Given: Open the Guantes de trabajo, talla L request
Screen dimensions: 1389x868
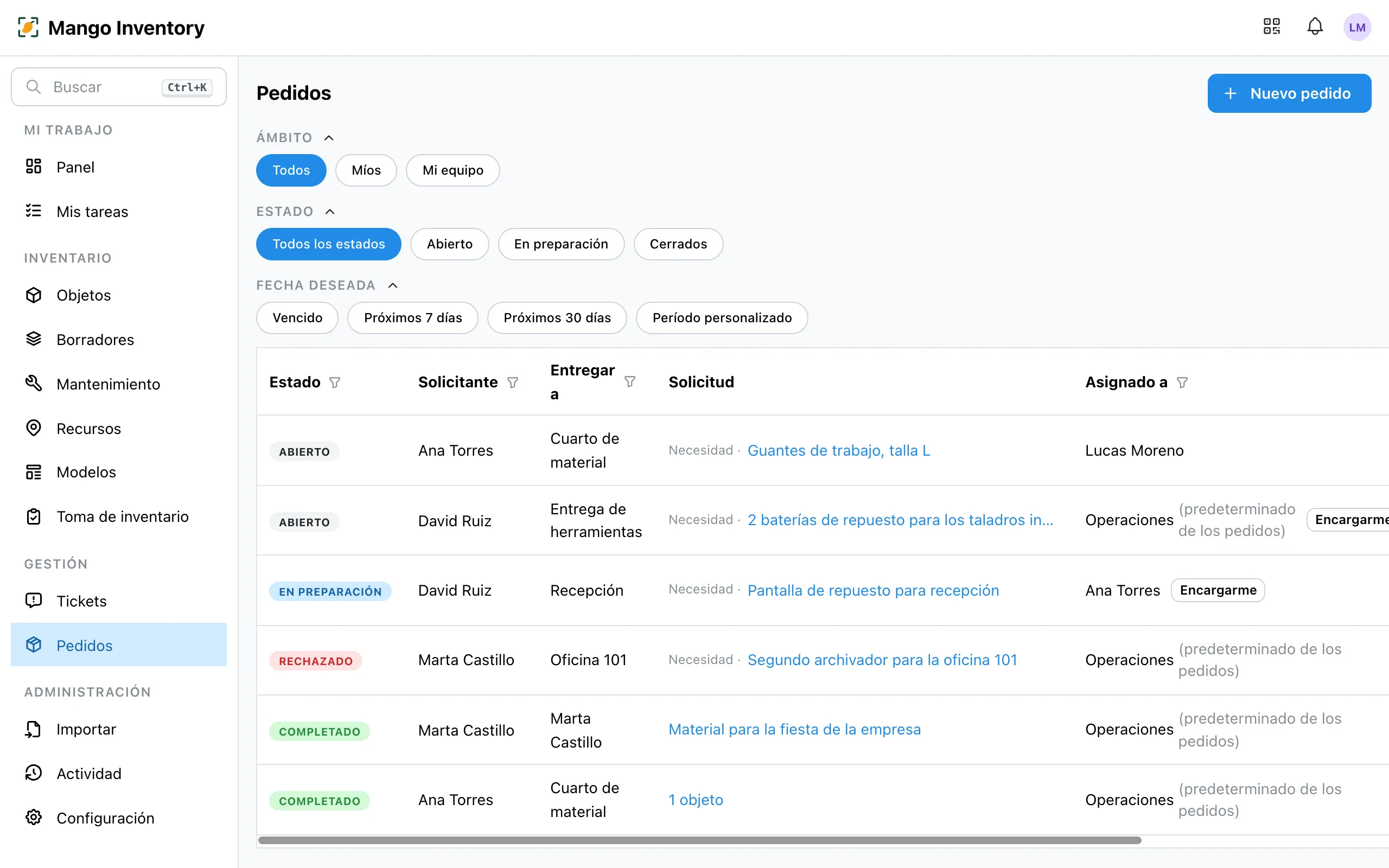Looking at the screenshot, I should (x=839, y=451).
